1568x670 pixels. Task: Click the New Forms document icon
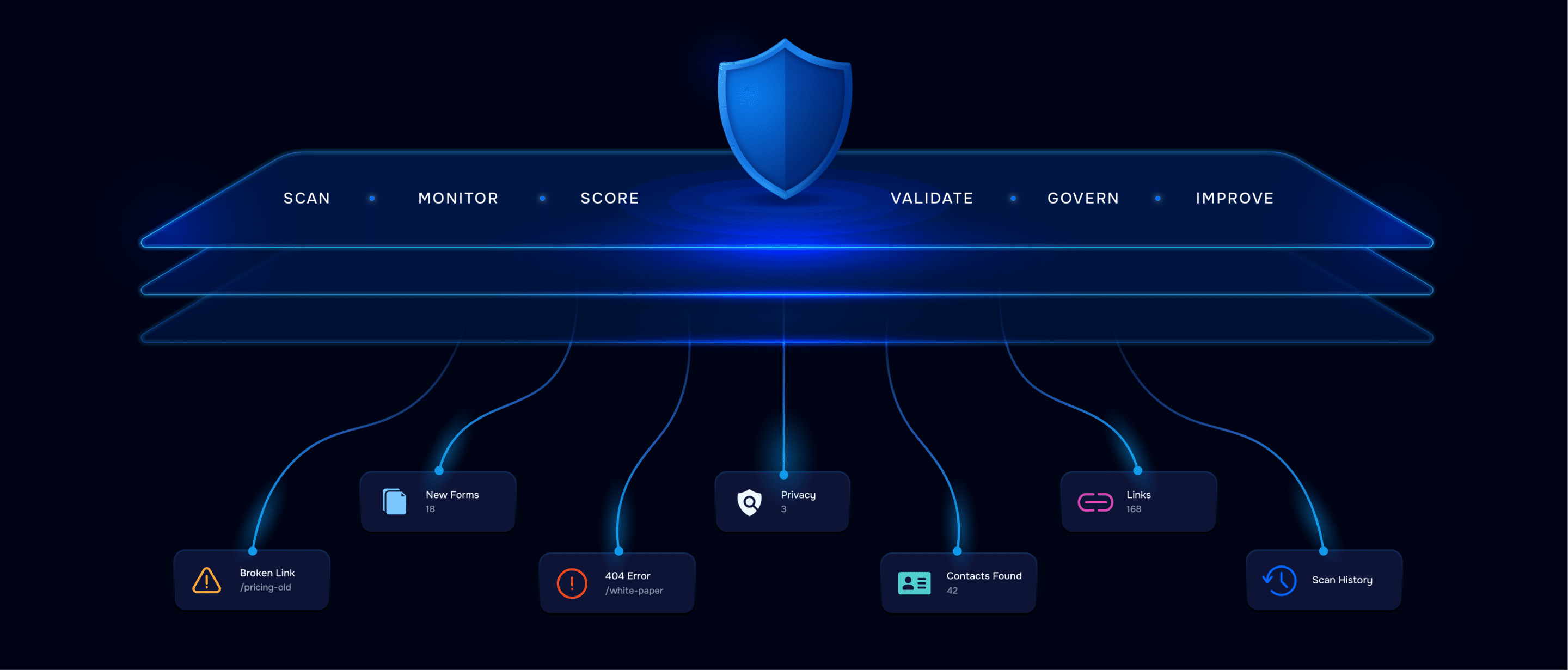click(x=394, y=501)
